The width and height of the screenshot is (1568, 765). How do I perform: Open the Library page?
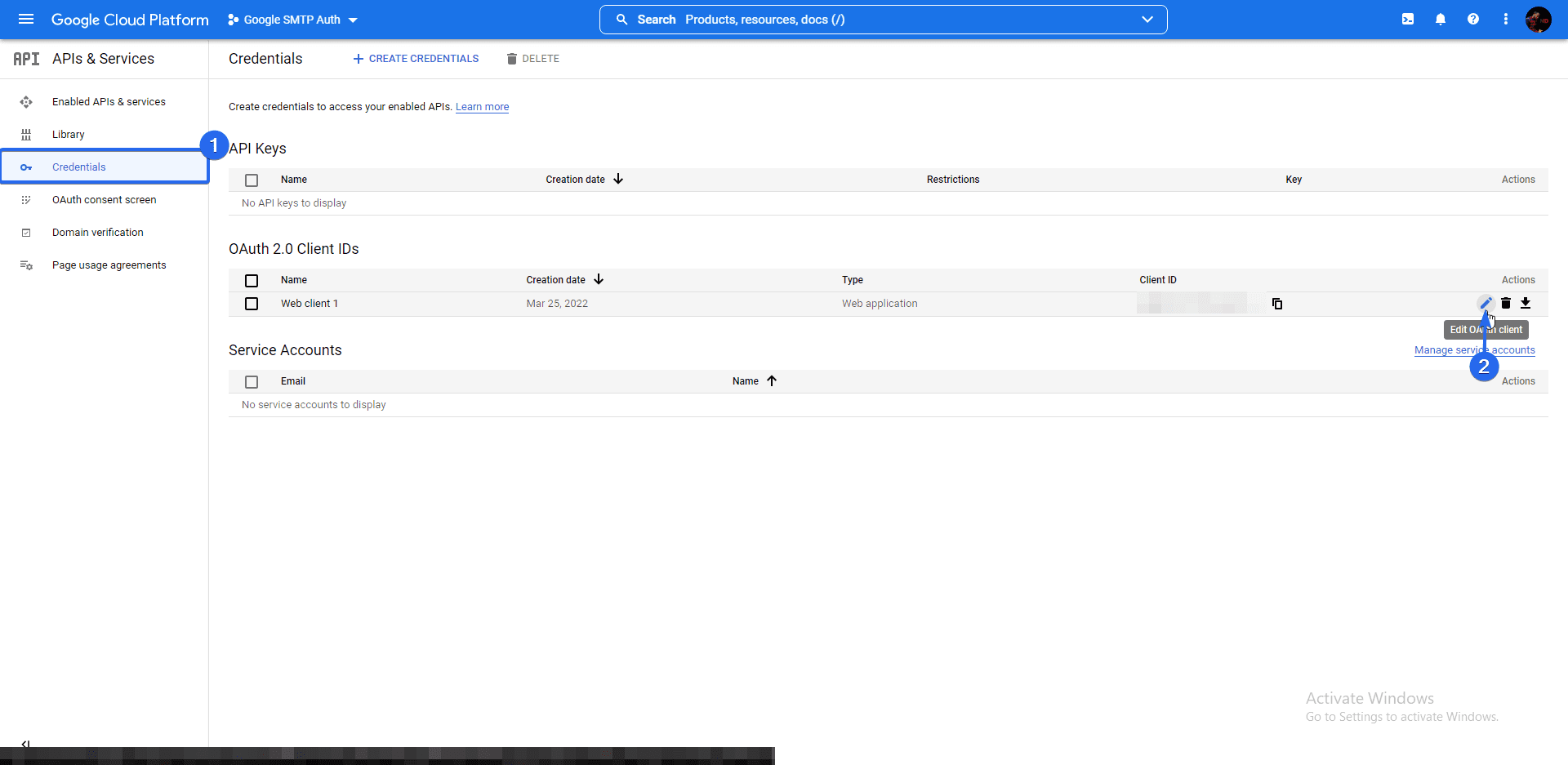click(69, 135)
